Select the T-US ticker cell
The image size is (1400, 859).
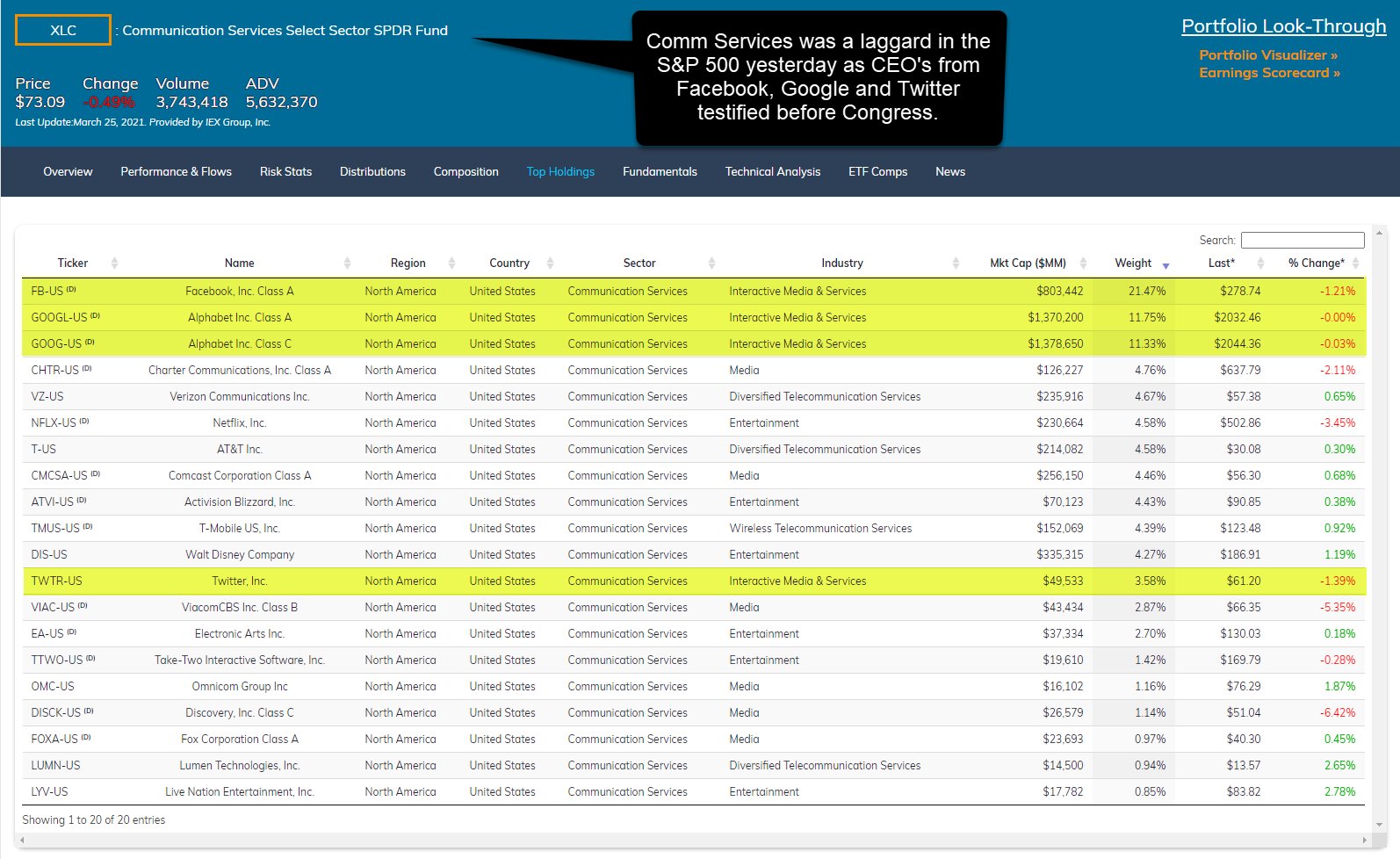[44, 450]
